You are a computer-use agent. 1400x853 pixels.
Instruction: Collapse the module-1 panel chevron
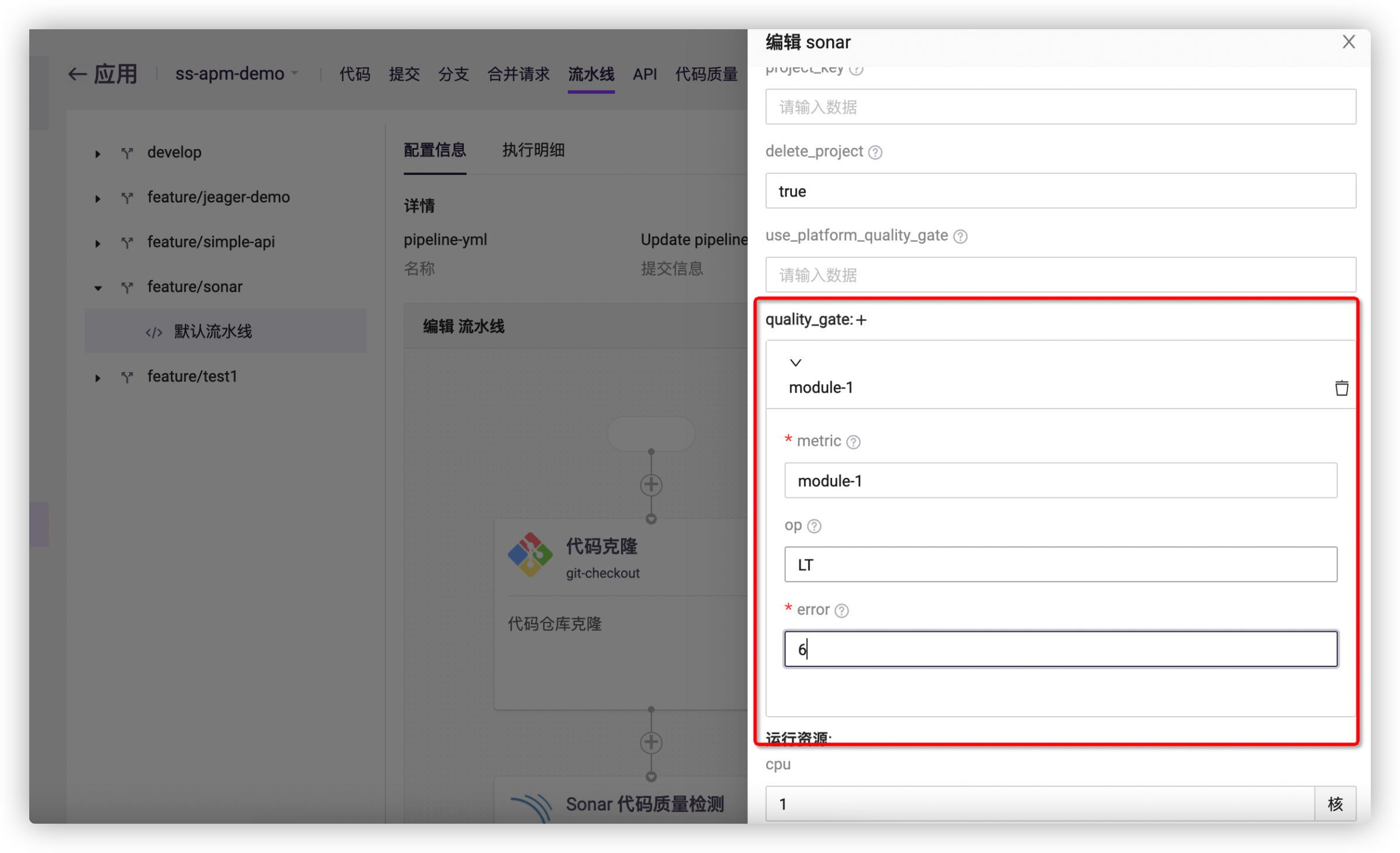(x=795, y=363)
